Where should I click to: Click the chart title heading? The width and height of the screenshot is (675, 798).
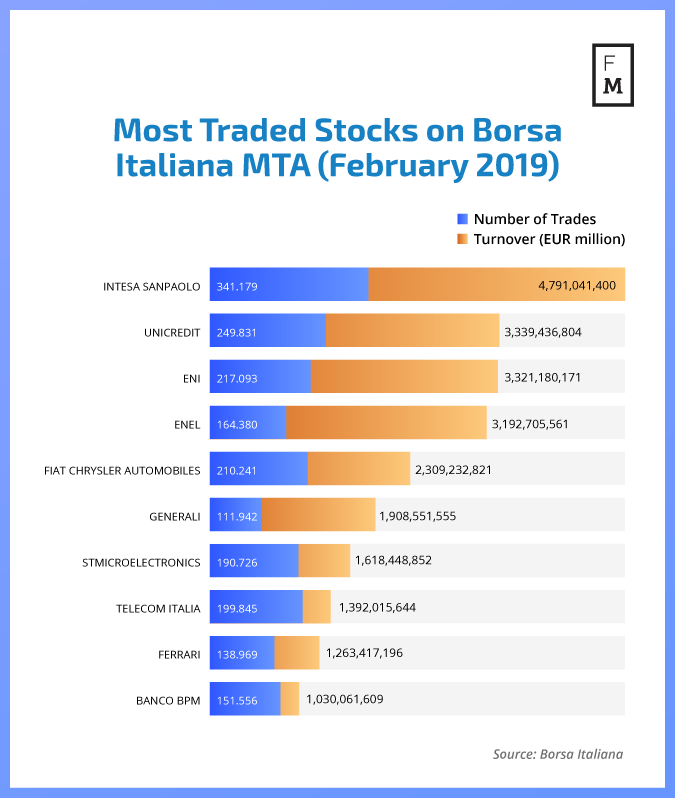coord(337,148)
